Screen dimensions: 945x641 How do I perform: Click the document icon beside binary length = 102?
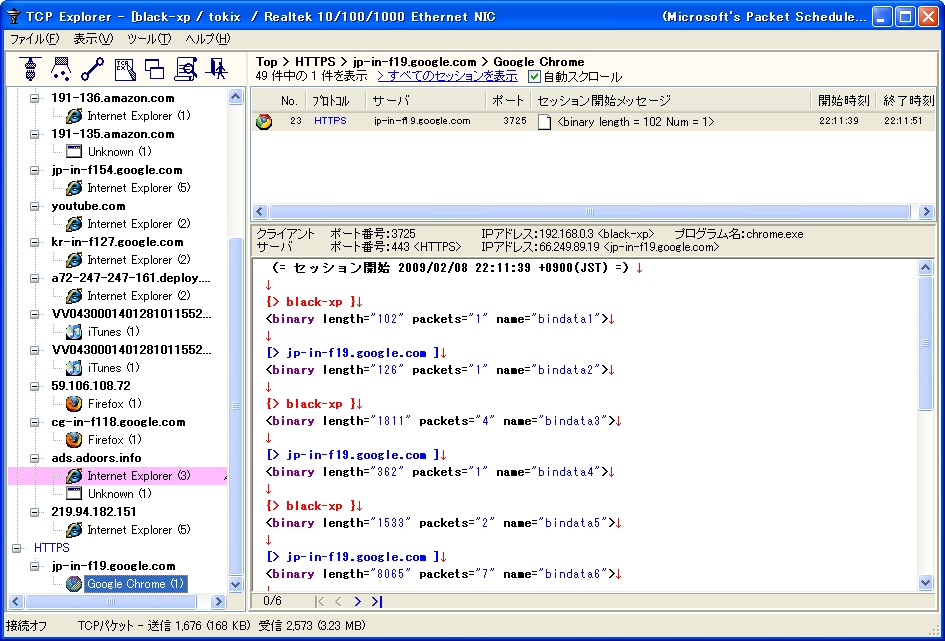[544, 122]
